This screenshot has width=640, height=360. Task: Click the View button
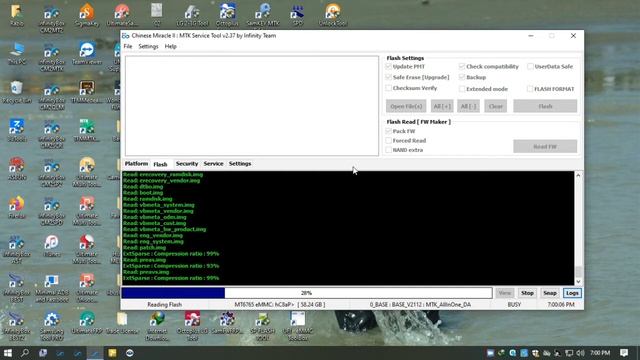[x=504, y=293]
